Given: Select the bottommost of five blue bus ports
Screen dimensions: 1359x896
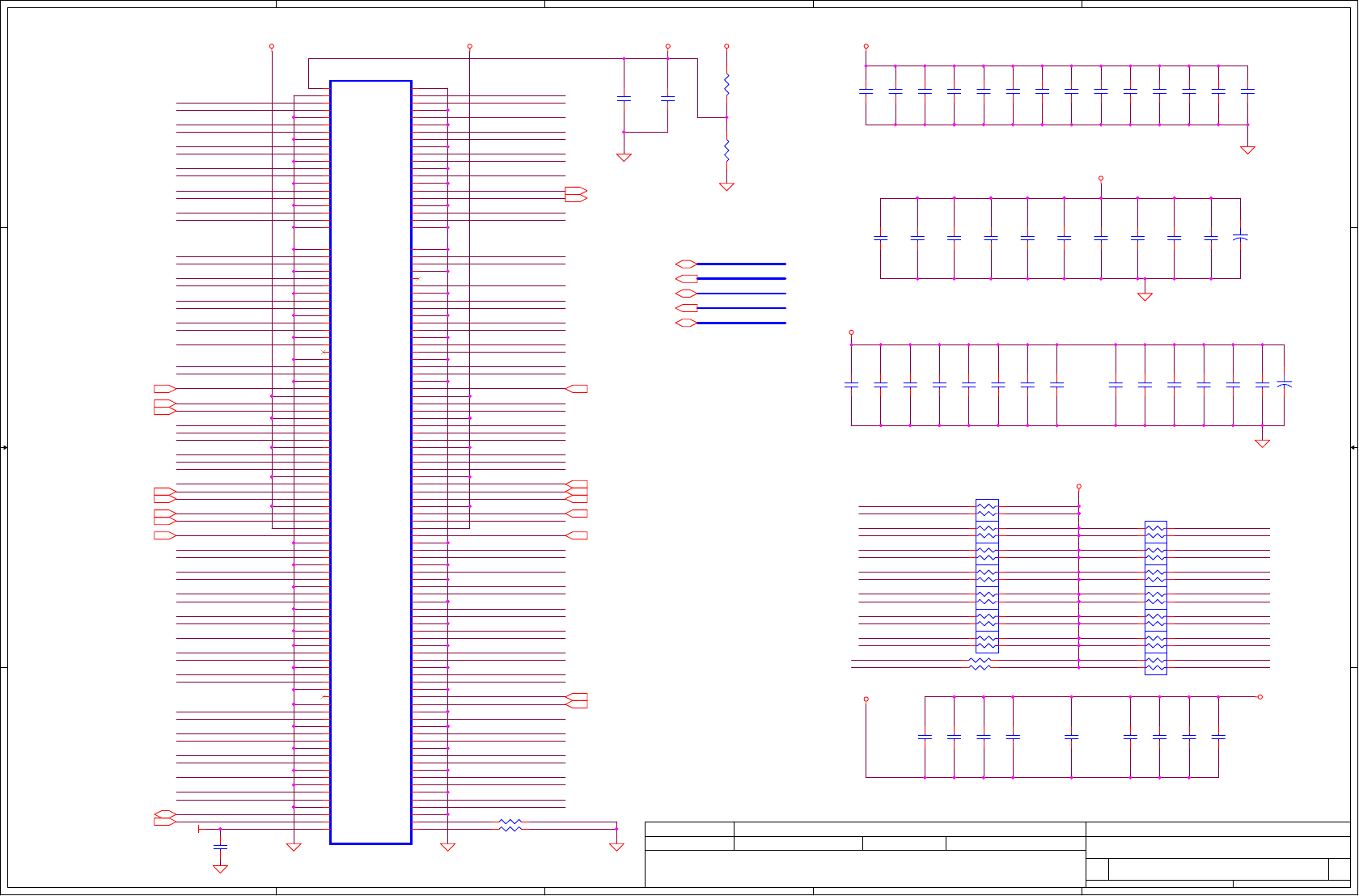Looking at the screenshot, I should coord(686,323).
